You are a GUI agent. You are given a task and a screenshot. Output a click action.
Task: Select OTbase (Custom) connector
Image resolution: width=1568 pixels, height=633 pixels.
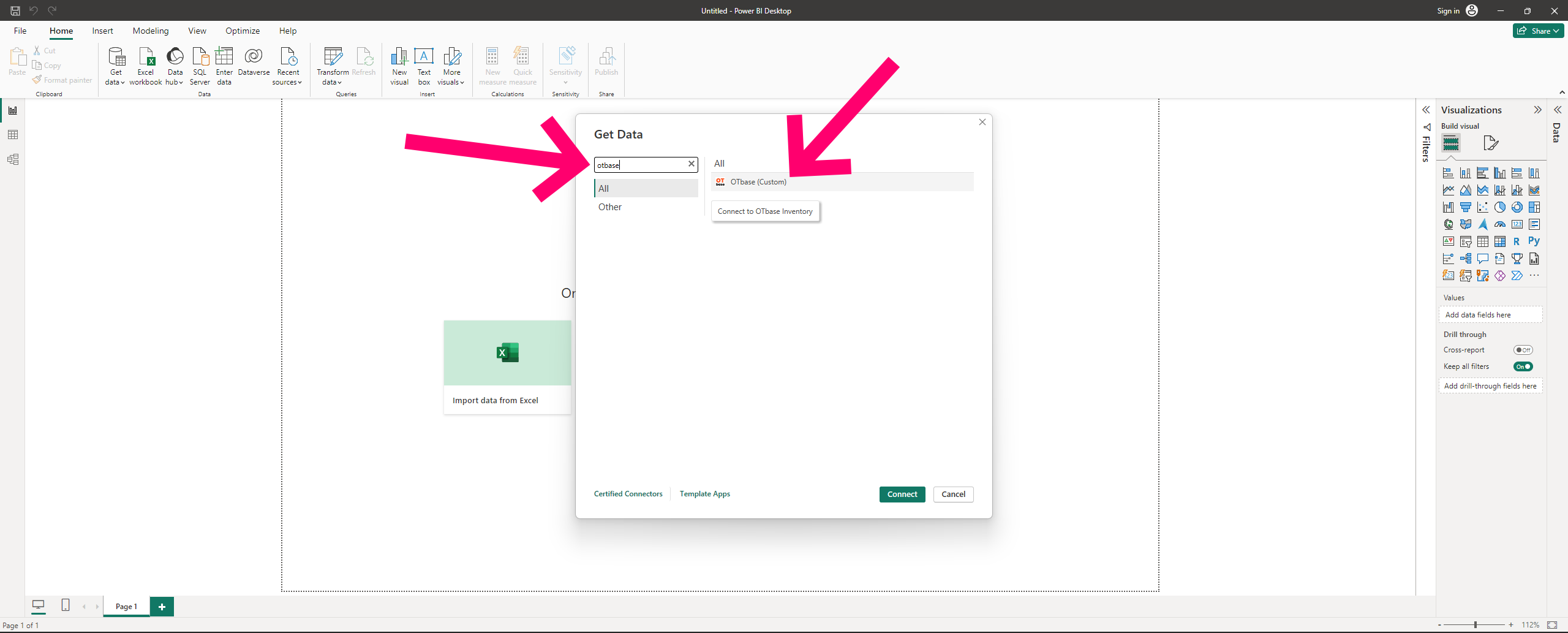842,182
